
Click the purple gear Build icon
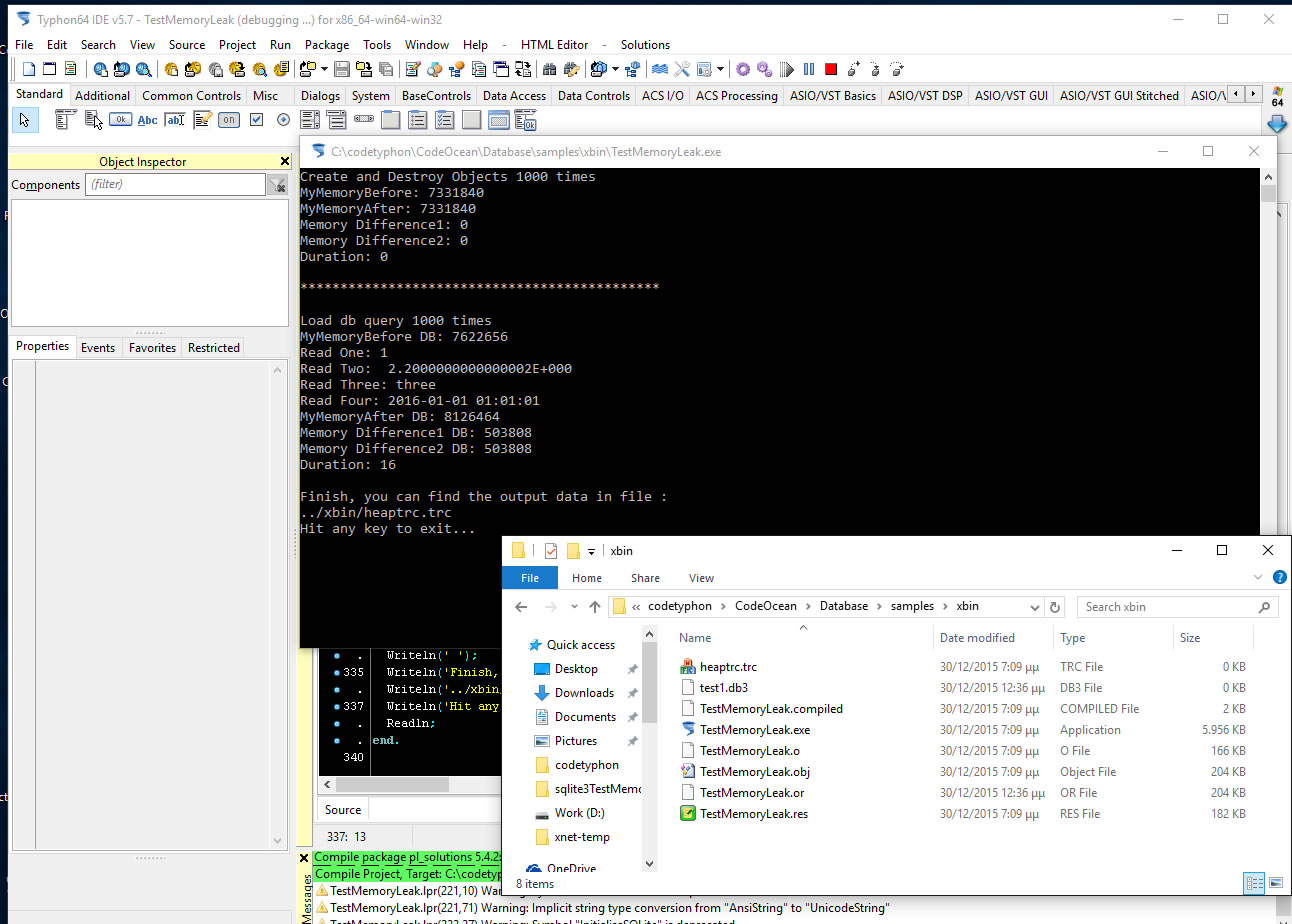coord(743,69)
